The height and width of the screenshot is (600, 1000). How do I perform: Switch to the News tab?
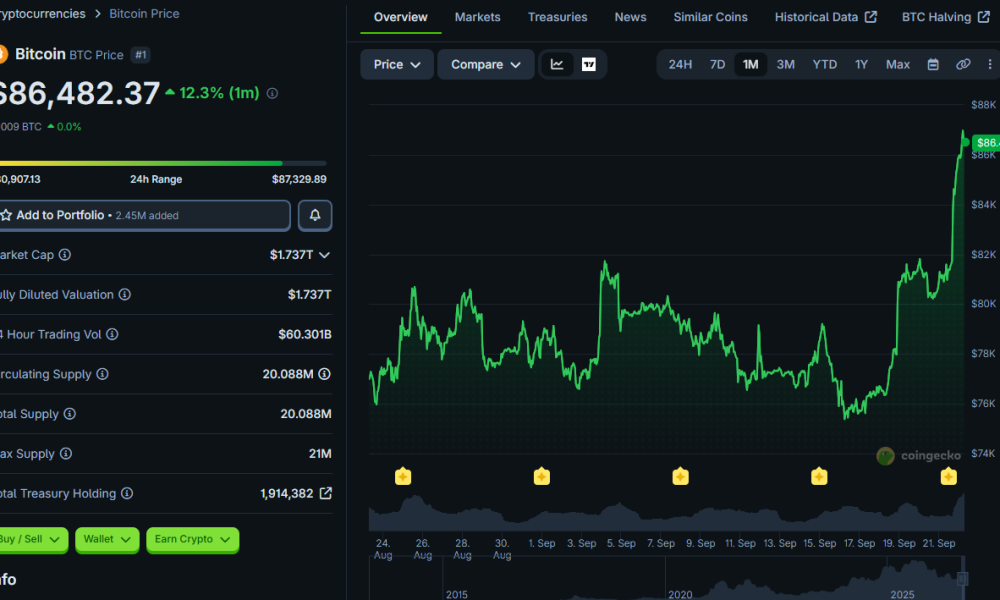[x=630, y=17]
